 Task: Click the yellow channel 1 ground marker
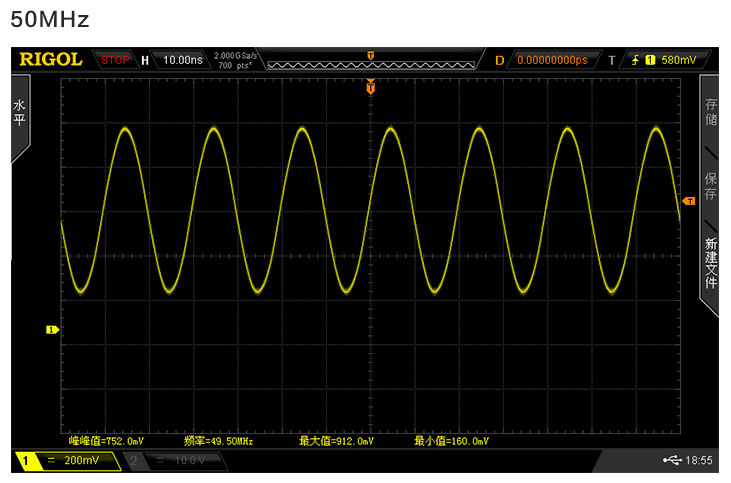tap(52, 329)
